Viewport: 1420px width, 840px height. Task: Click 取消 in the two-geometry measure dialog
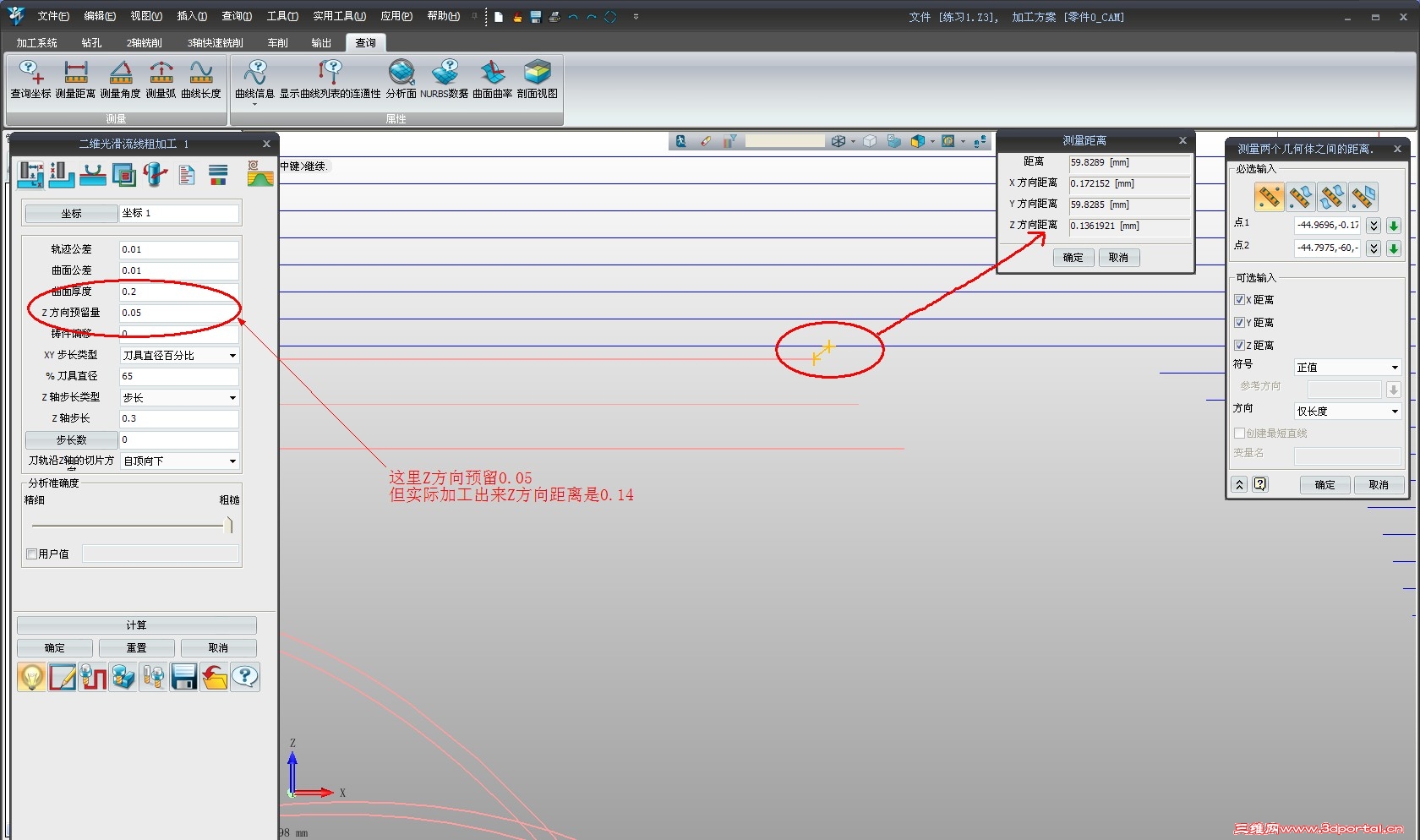coord(1379,485)
